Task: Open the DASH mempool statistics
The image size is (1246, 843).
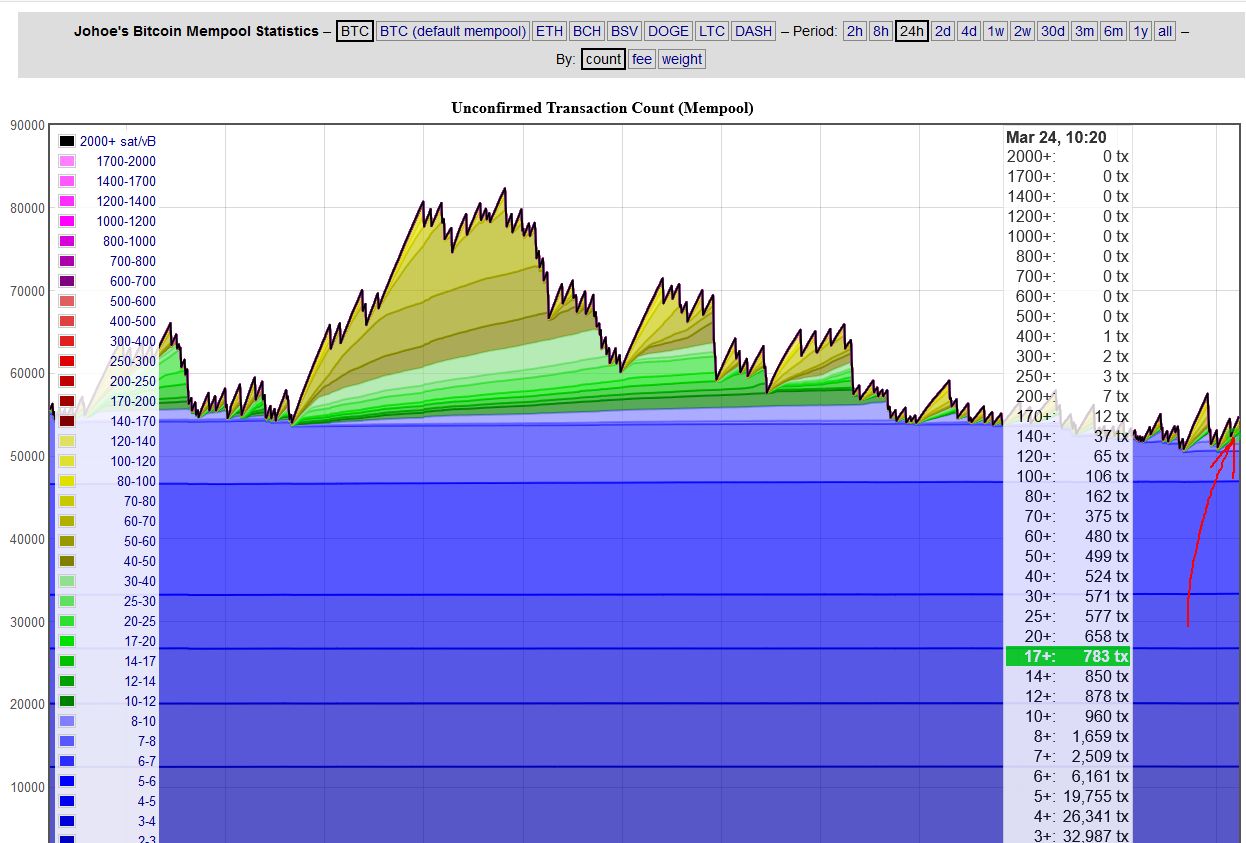Action: coord(754,31)
